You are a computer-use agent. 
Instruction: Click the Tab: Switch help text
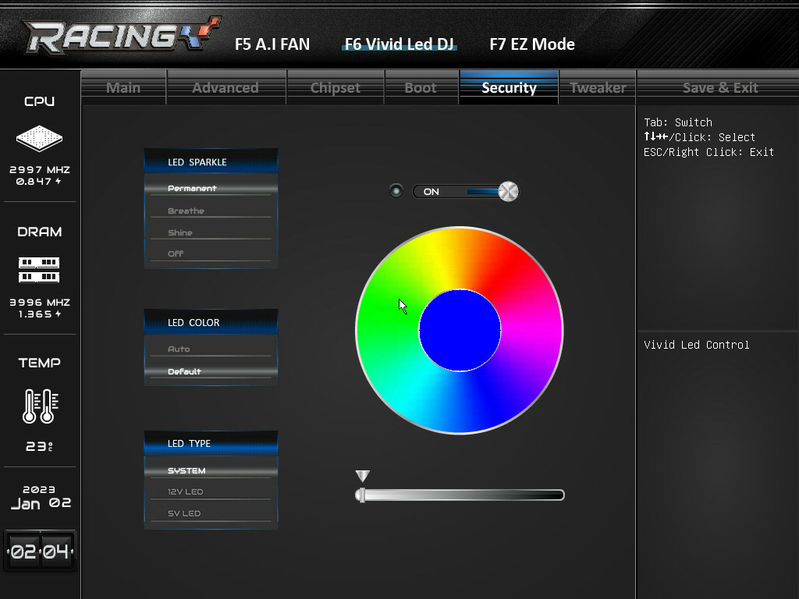[x=678, y=122]
